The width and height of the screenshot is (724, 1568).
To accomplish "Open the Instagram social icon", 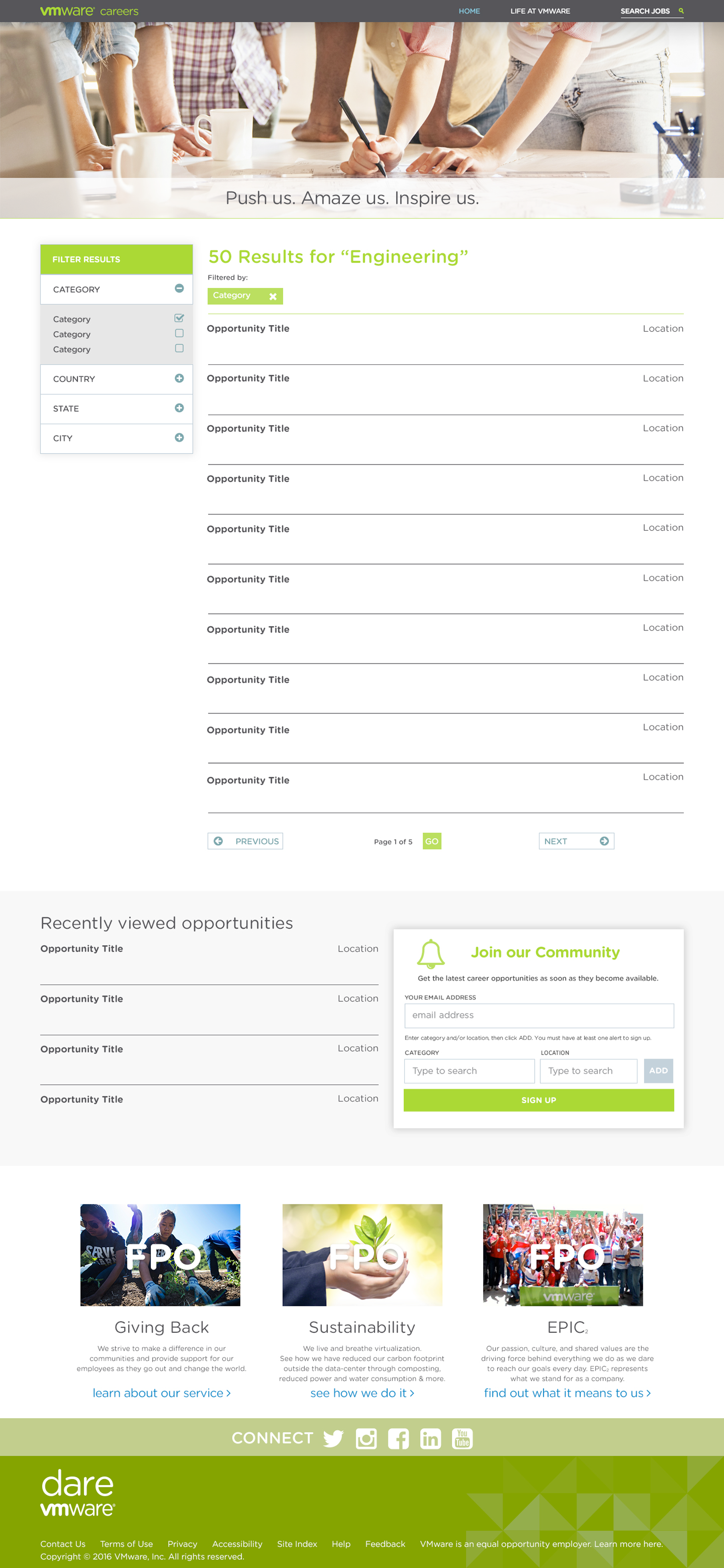I will pos(366,1438).
